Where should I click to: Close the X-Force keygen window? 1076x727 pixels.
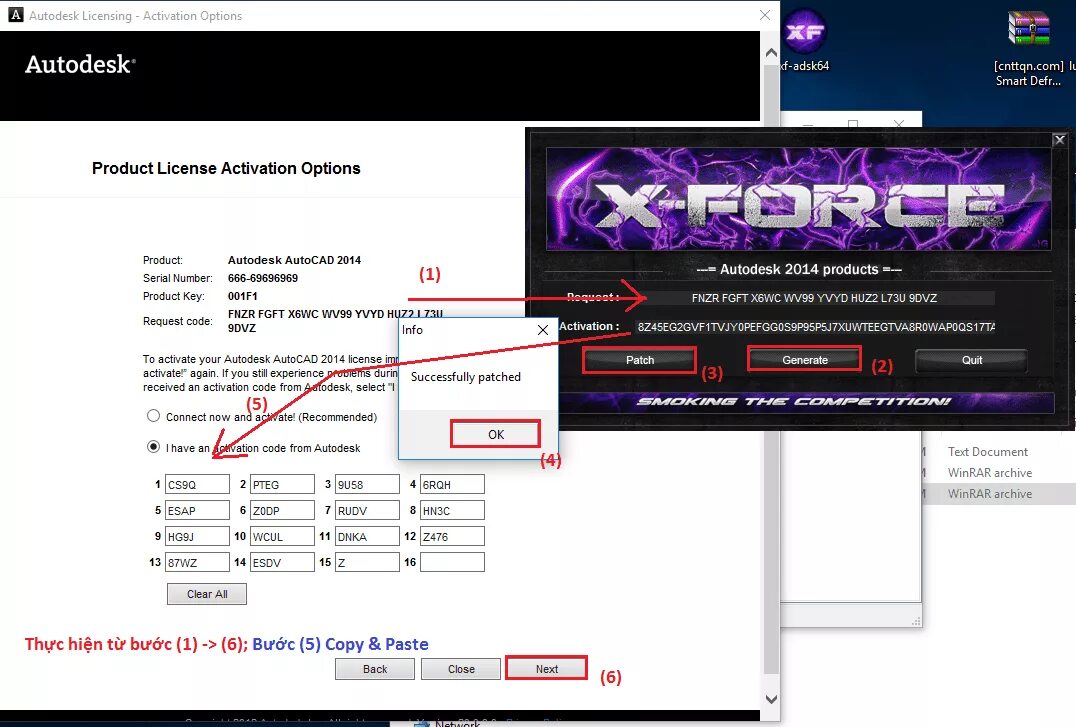1060,139
